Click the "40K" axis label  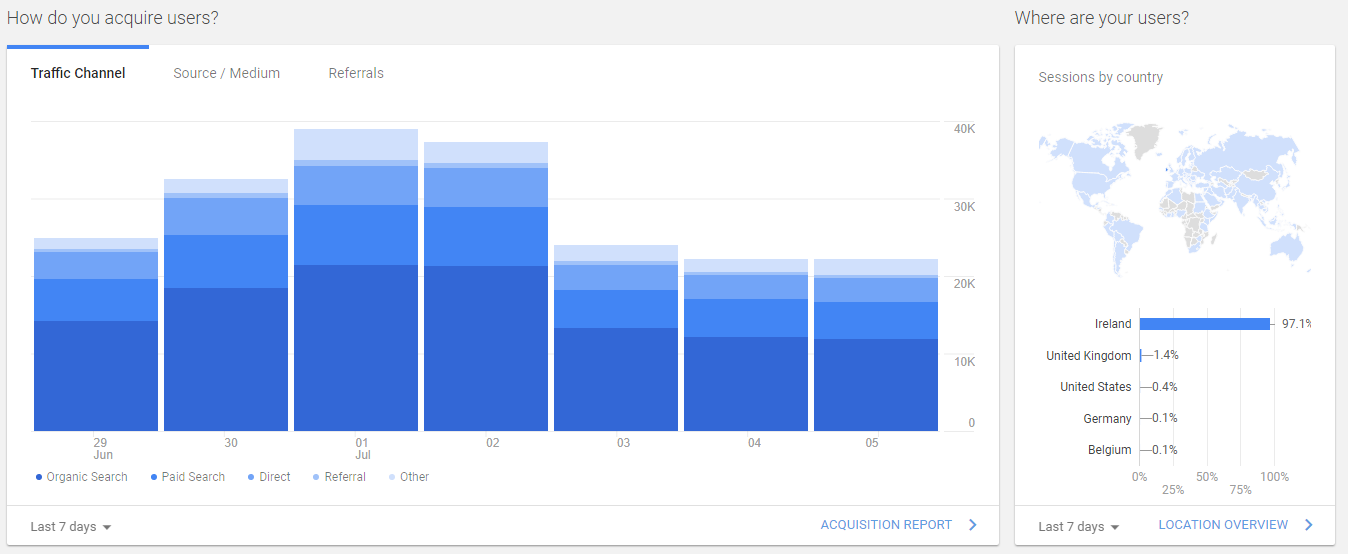click(x=964, y=129)
